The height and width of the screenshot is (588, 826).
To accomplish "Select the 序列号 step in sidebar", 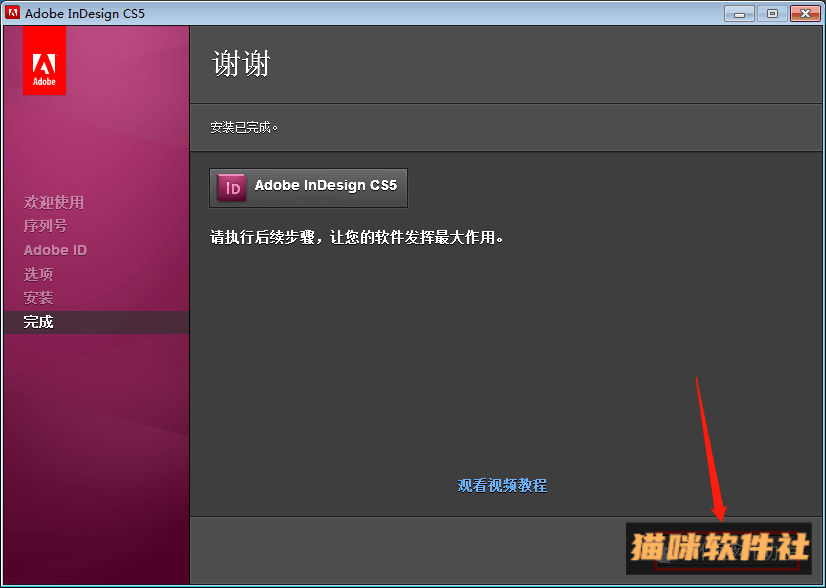I will tap(45, 226).
